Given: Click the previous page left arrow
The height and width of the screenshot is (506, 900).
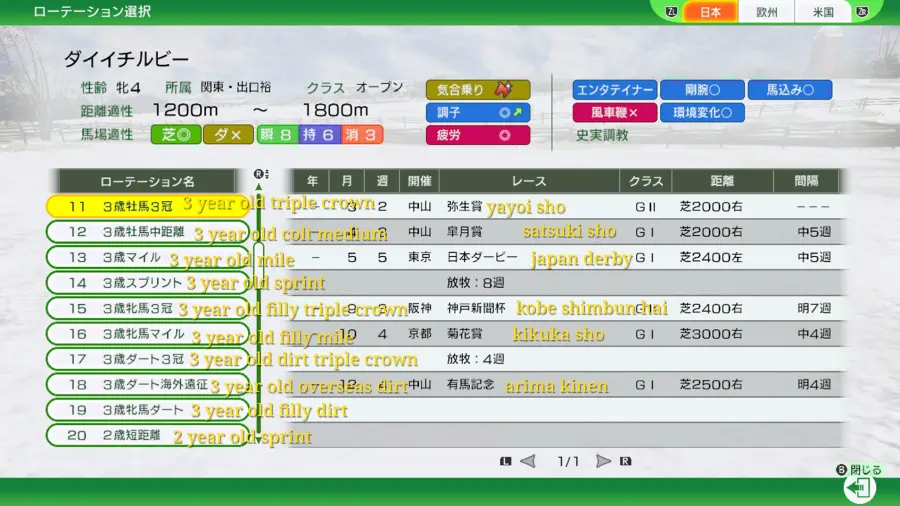Looking at the screenshot, I should coord(528,461).
